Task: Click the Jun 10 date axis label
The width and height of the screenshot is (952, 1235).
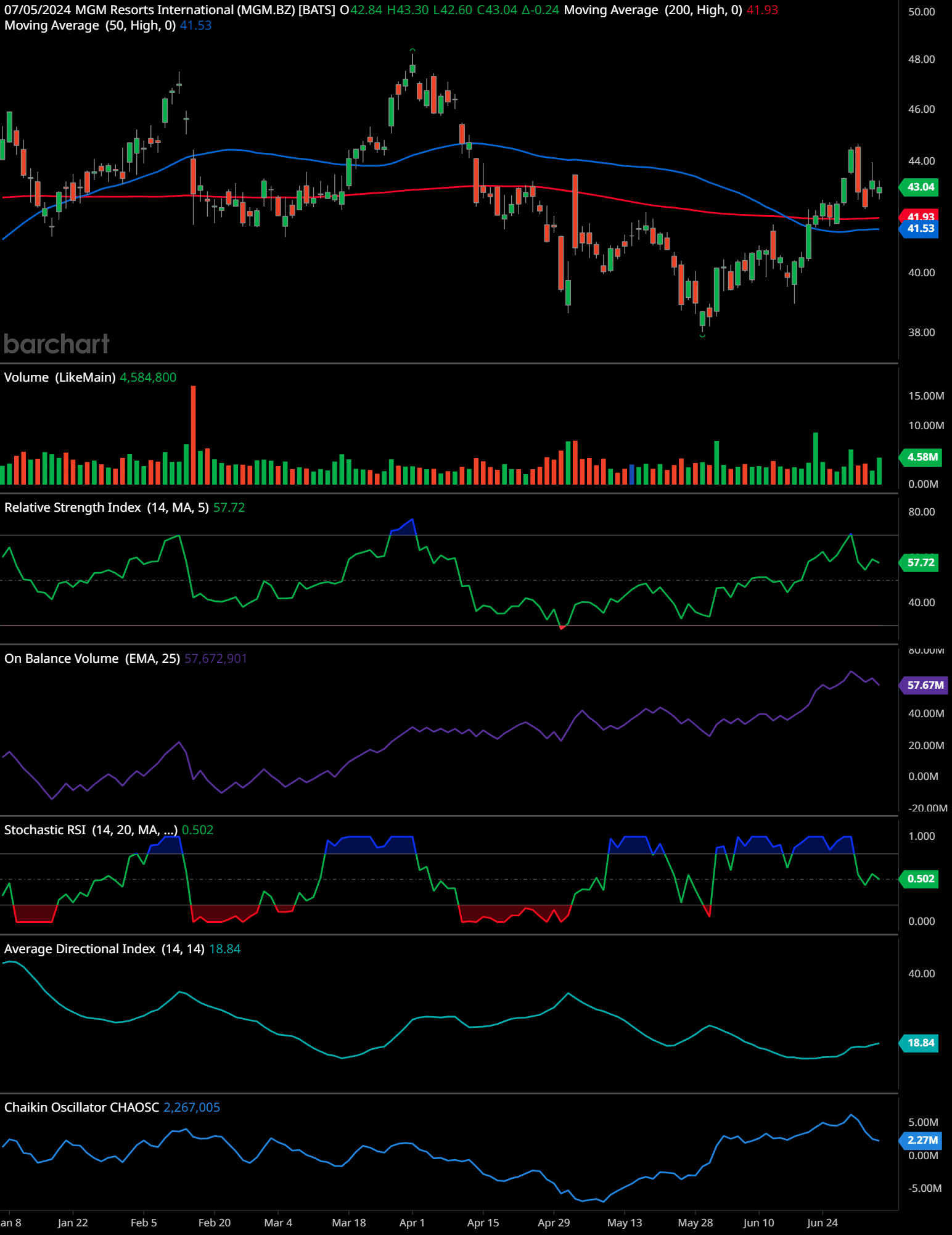Action: [x=758, y=1223]
